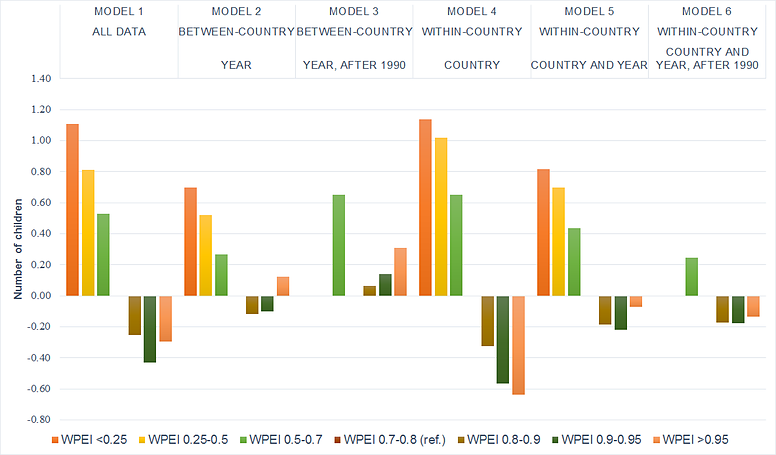
Task: Click the 'ALL DATA' subtitle under Model 1
Action: click(x=119, y=32)
